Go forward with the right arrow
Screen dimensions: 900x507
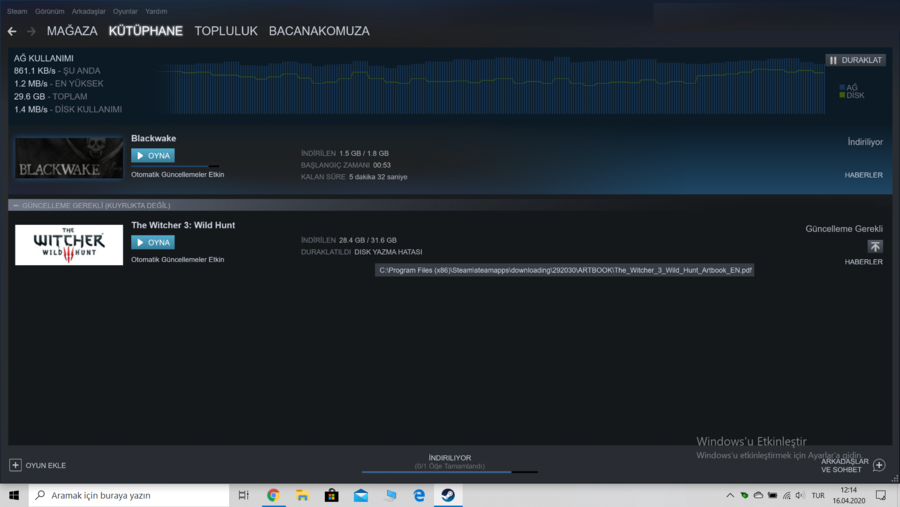[31, 32]
